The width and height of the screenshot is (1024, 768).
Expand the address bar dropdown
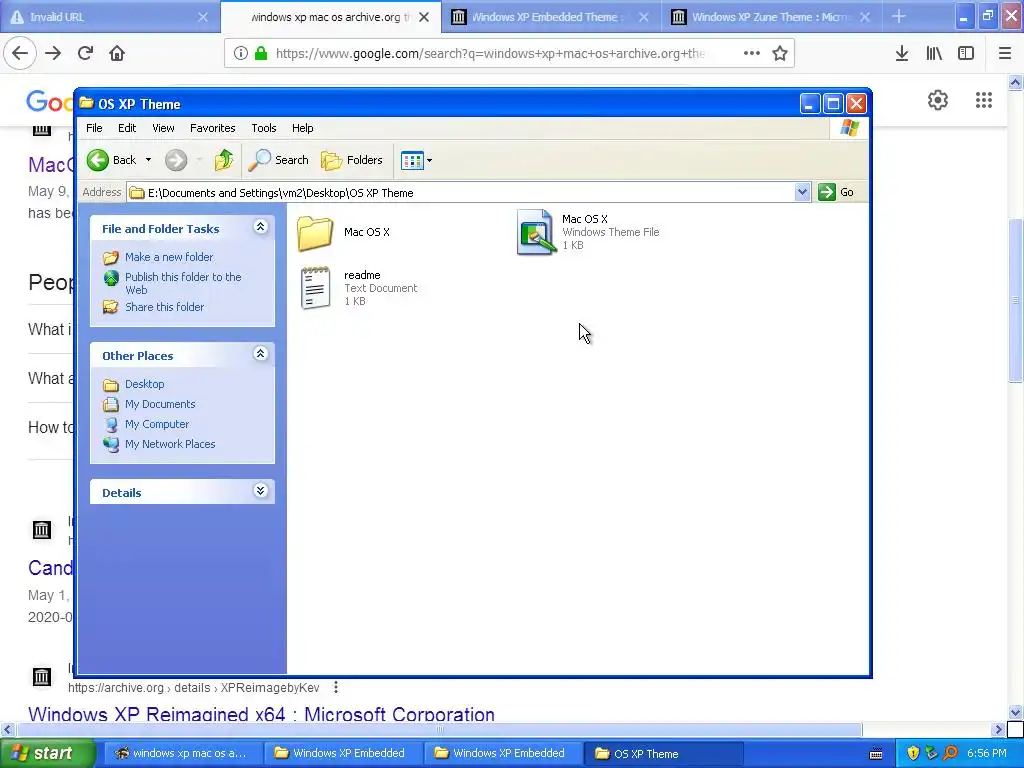pos(803,192)
